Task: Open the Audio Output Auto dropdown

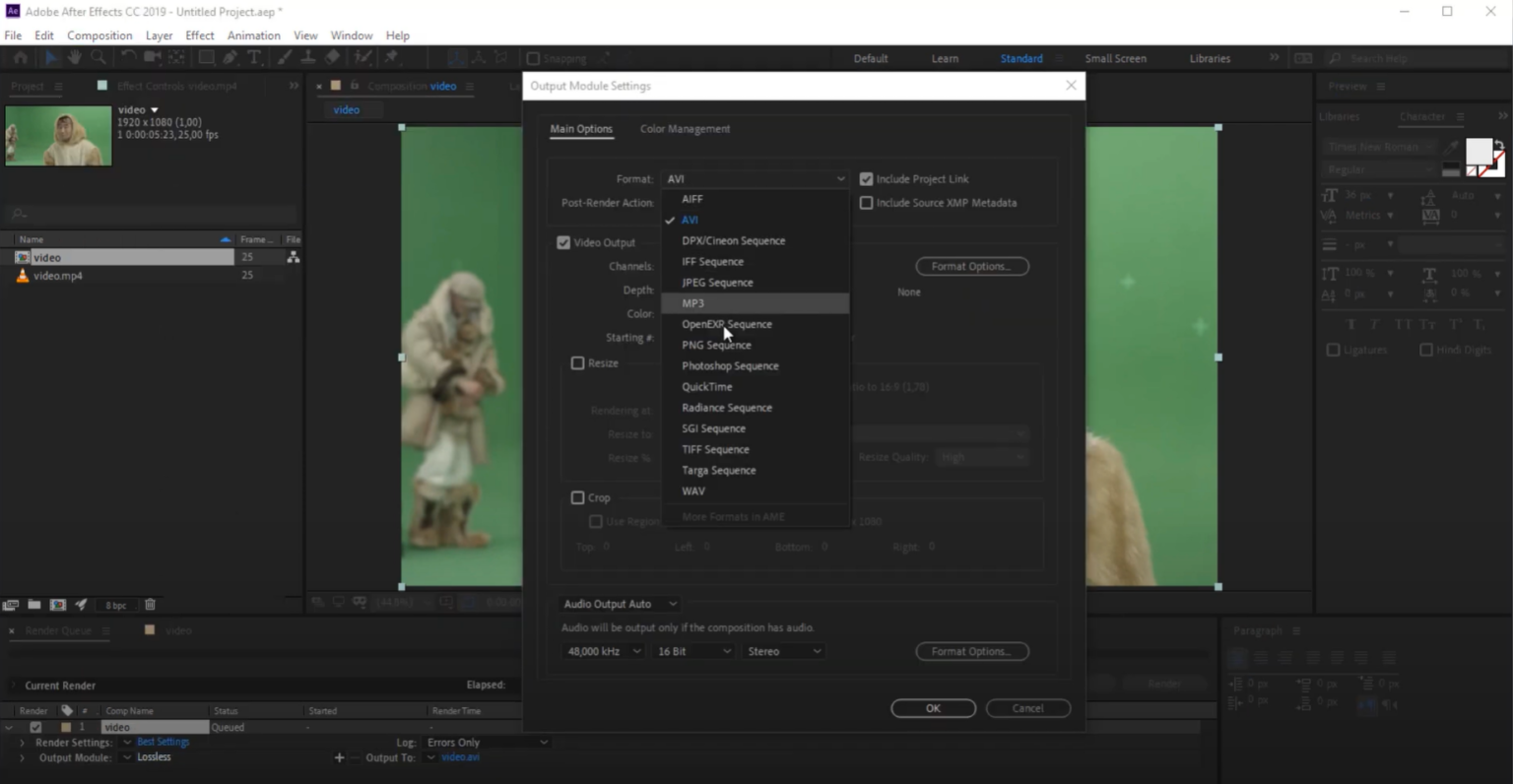Action: (x=620, y=604)
